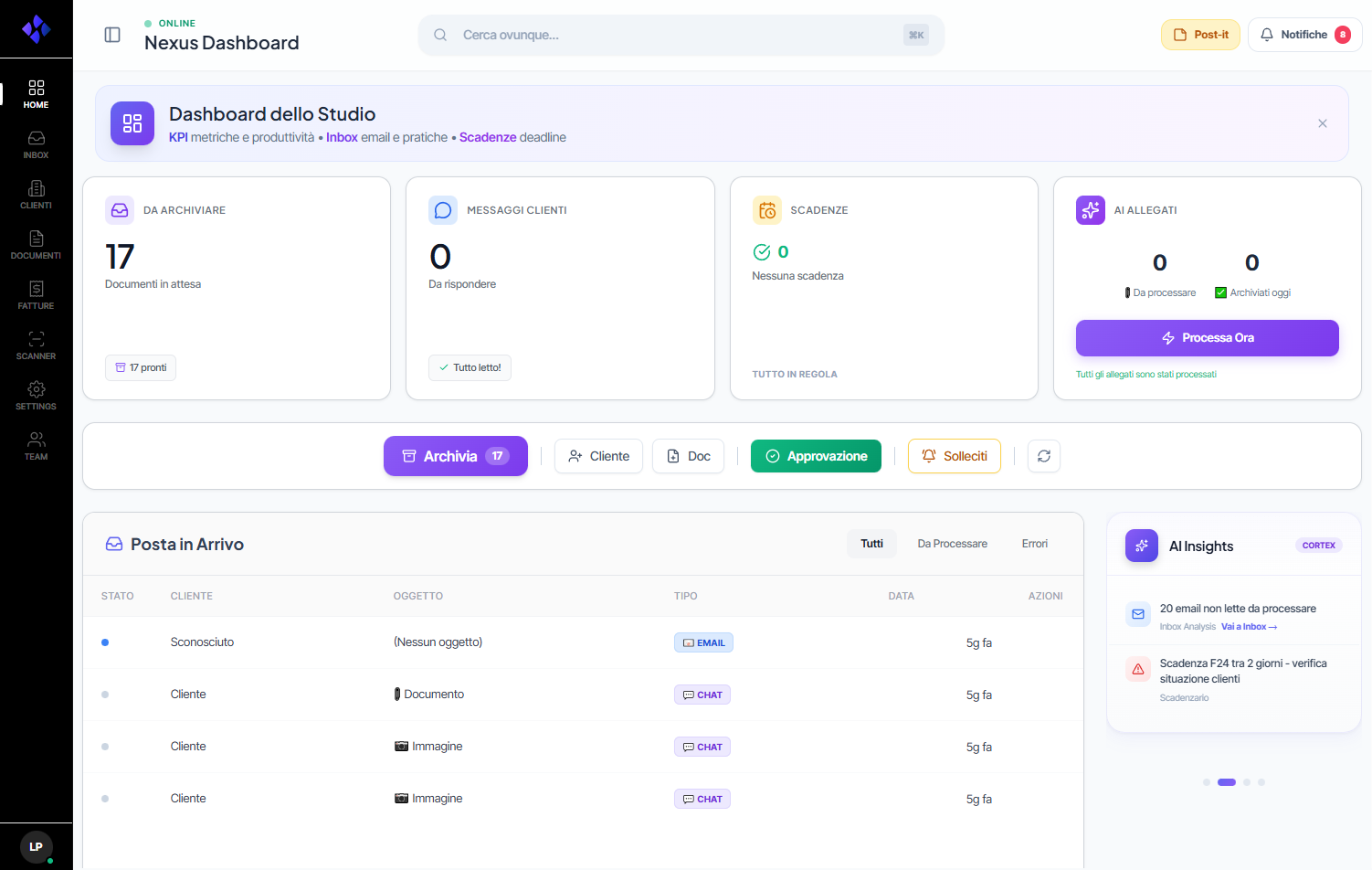Select the Clienti icon in the sidebar
This screenshot has width=1372, height=870.
pyautogui.click(x=36, y=196)
